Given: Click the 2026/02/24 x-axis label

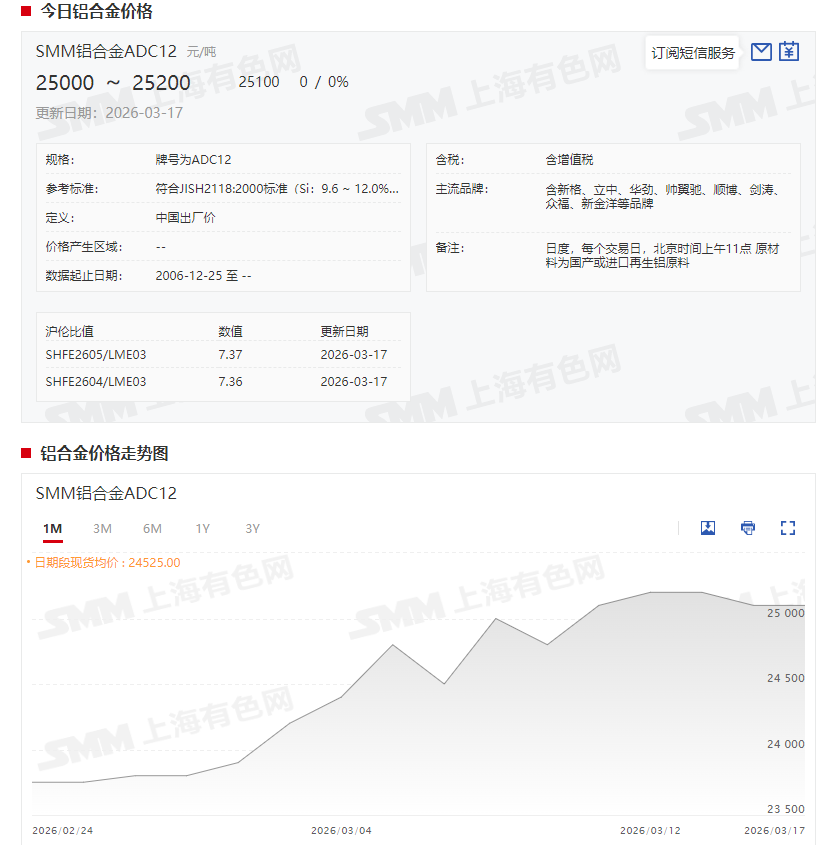Looking at the screenshot, I should pos(63,830).
